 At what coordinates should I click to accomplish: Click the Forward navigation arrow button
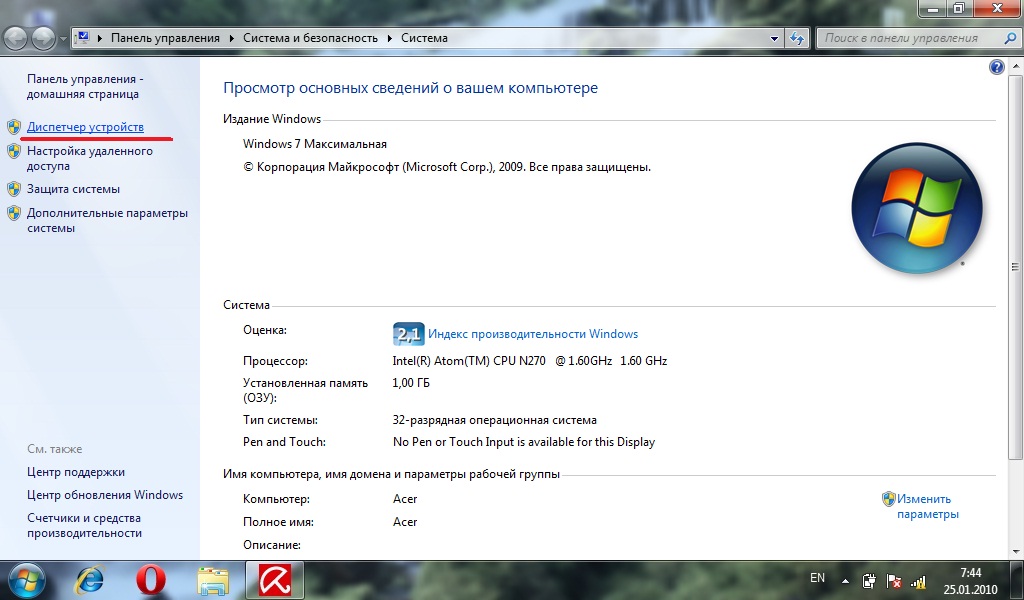click(x=43, y=39)
